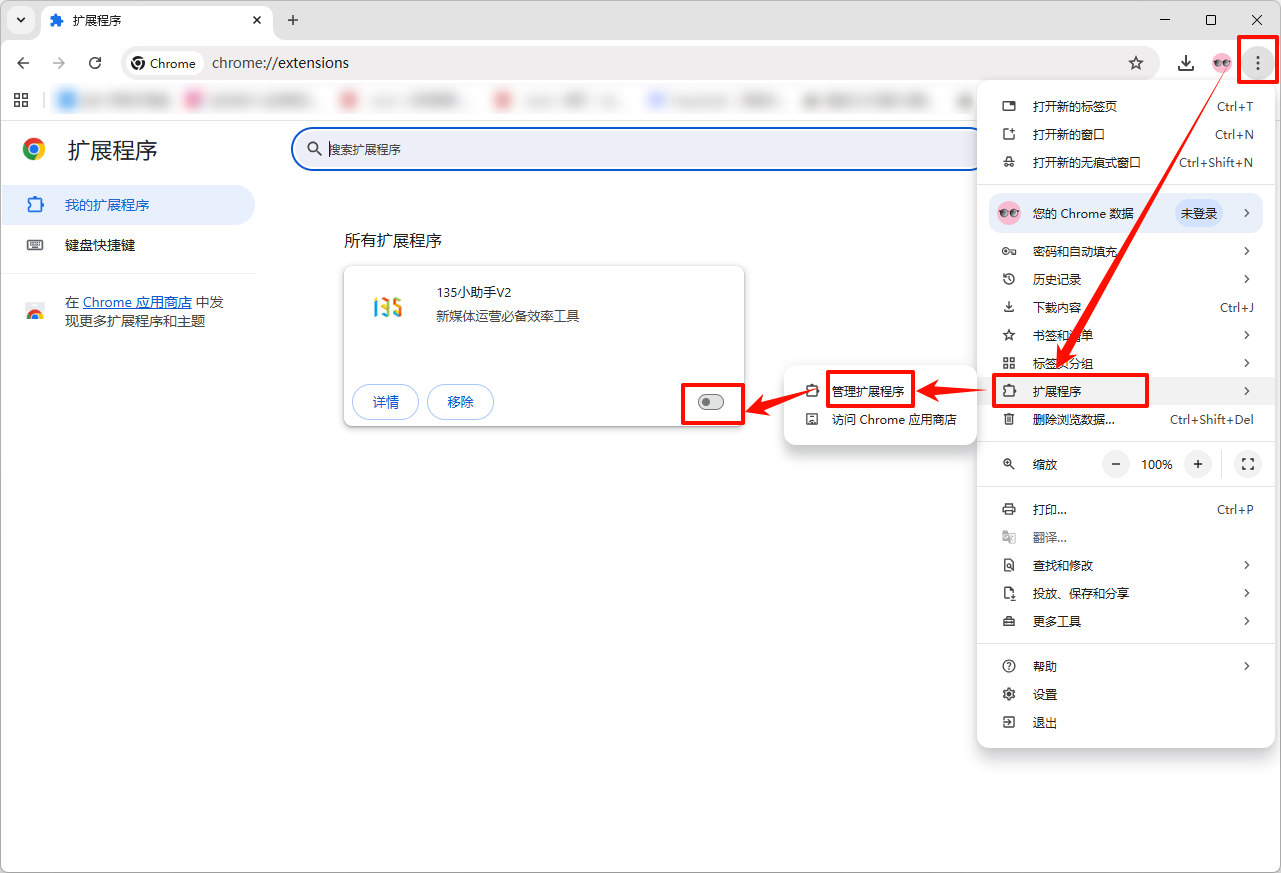Increase zoom with the plus button
1281x873 pixels.
(x=1197, y=464)
